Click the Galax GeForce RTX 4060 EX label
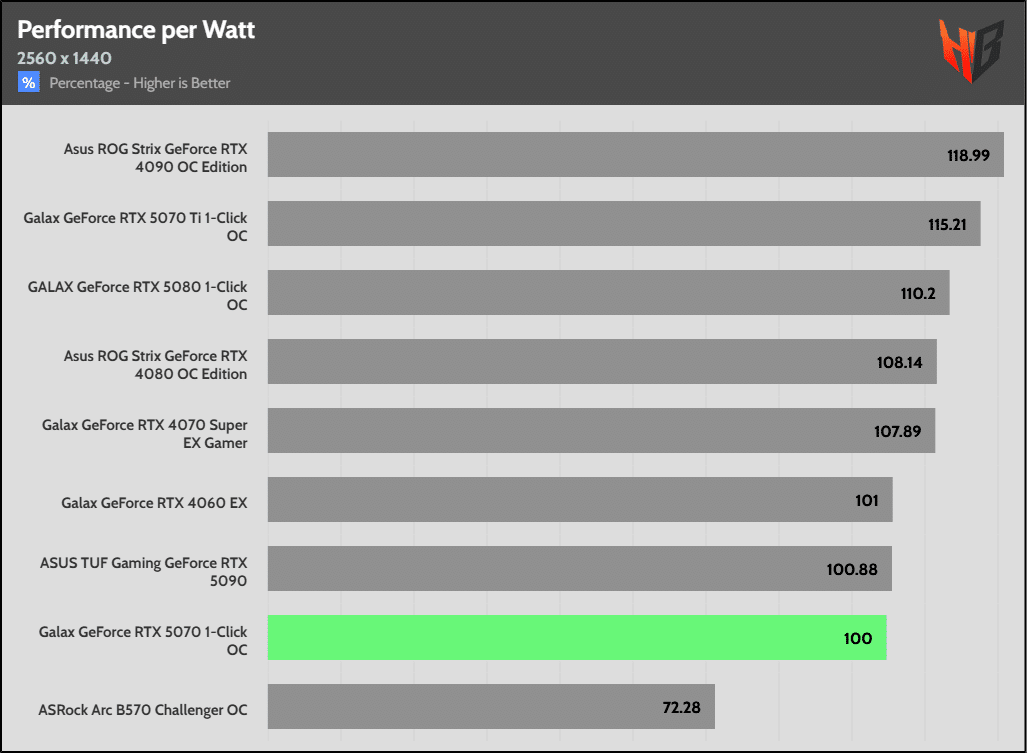Image resolution: width=1027 pixels, height=753 pixels. pos(154,503)
